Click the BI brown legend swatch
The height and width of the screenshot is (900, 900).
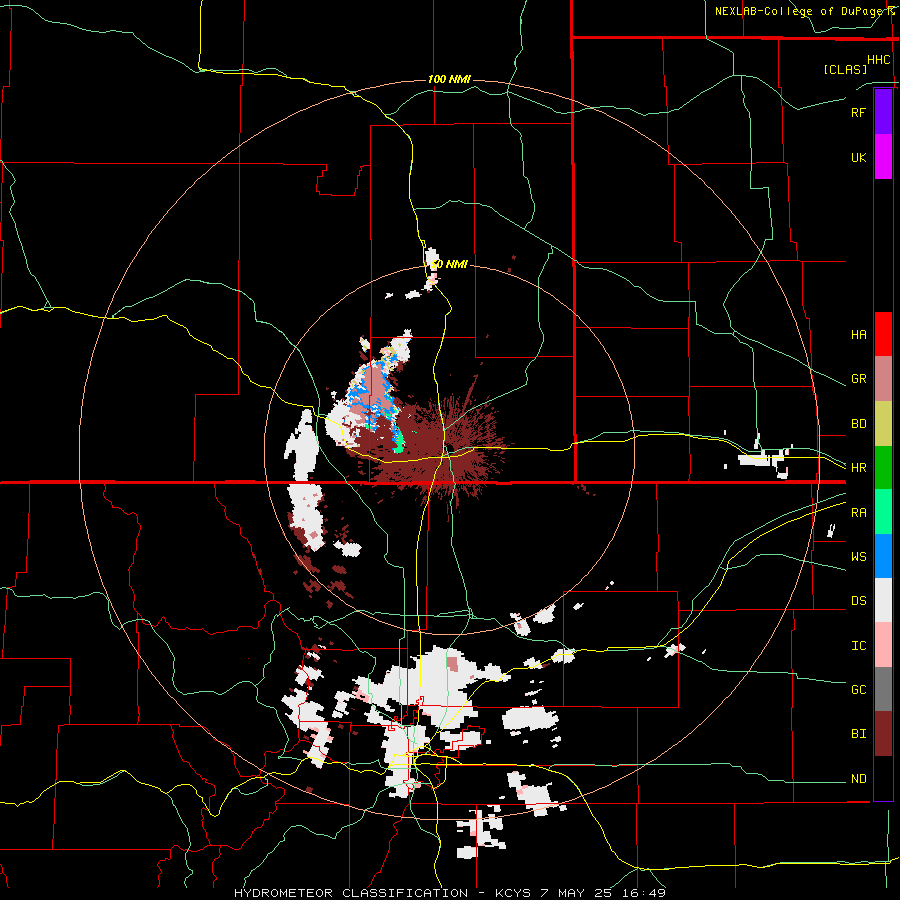tap(883, 734)
